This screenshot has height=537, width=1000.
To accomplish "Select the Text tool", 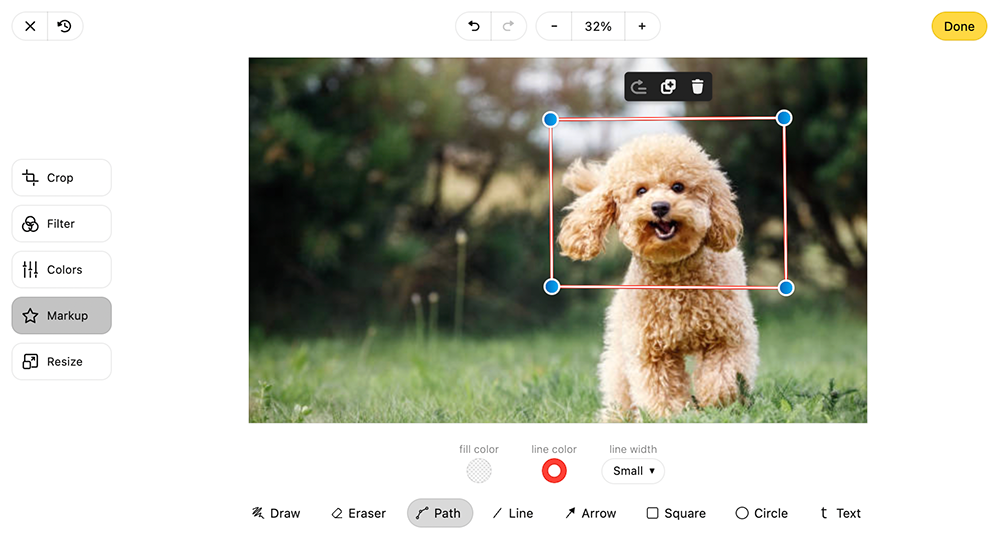I will point(840,513).
